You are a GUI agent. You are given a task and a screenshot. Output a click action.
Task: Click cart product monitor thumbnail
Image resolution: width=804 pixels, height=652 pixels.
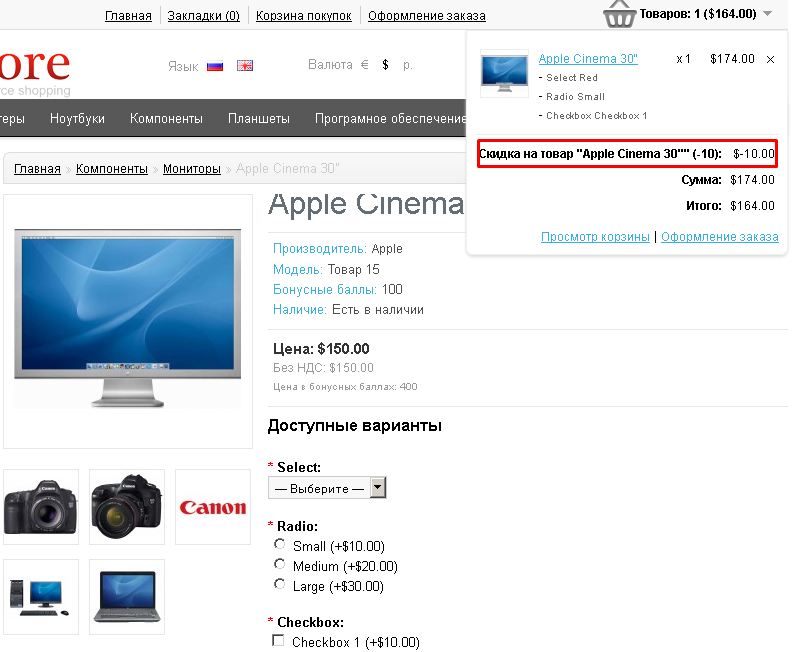tap(505, 74)
